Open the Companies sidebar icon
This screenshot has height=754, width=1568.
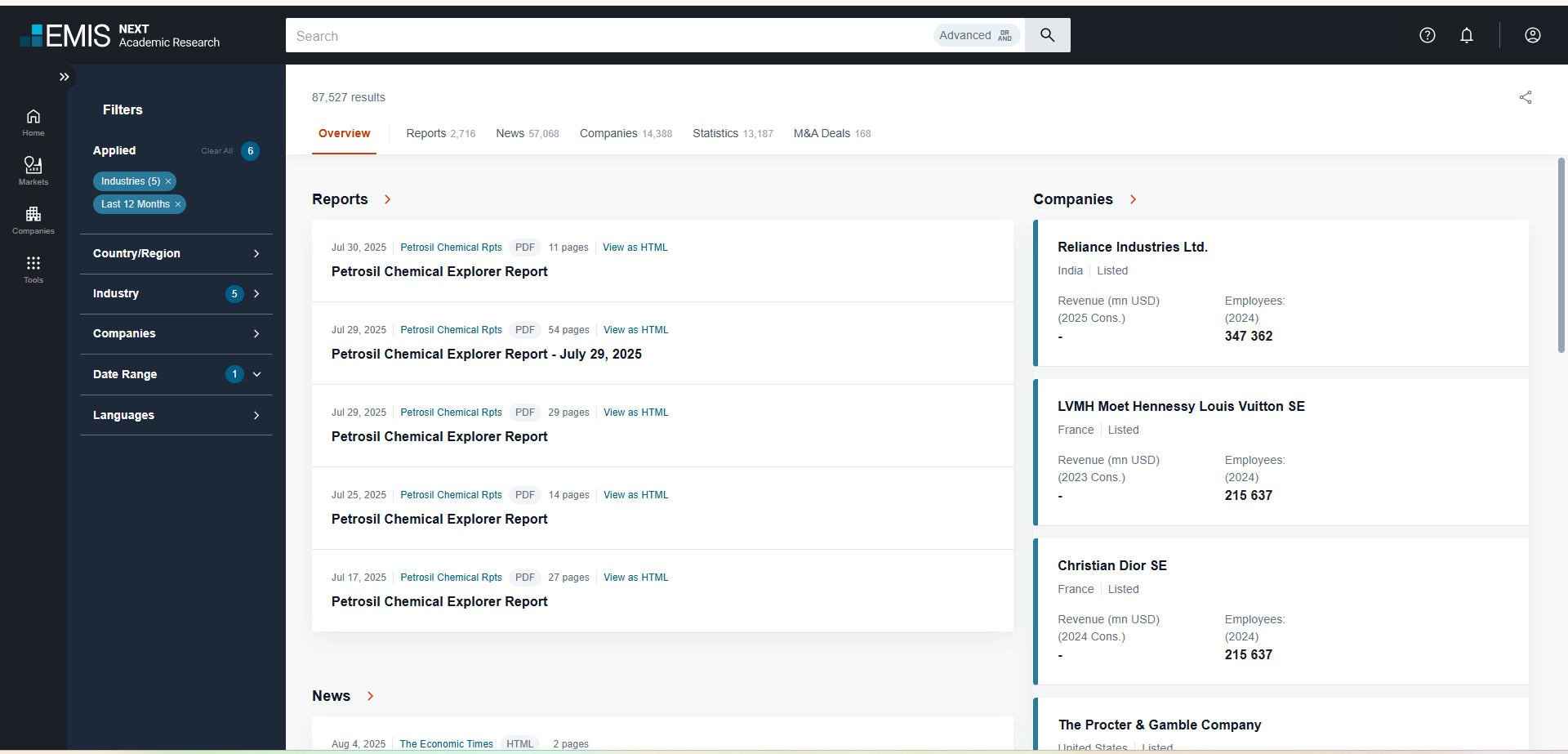coord(33,219)
